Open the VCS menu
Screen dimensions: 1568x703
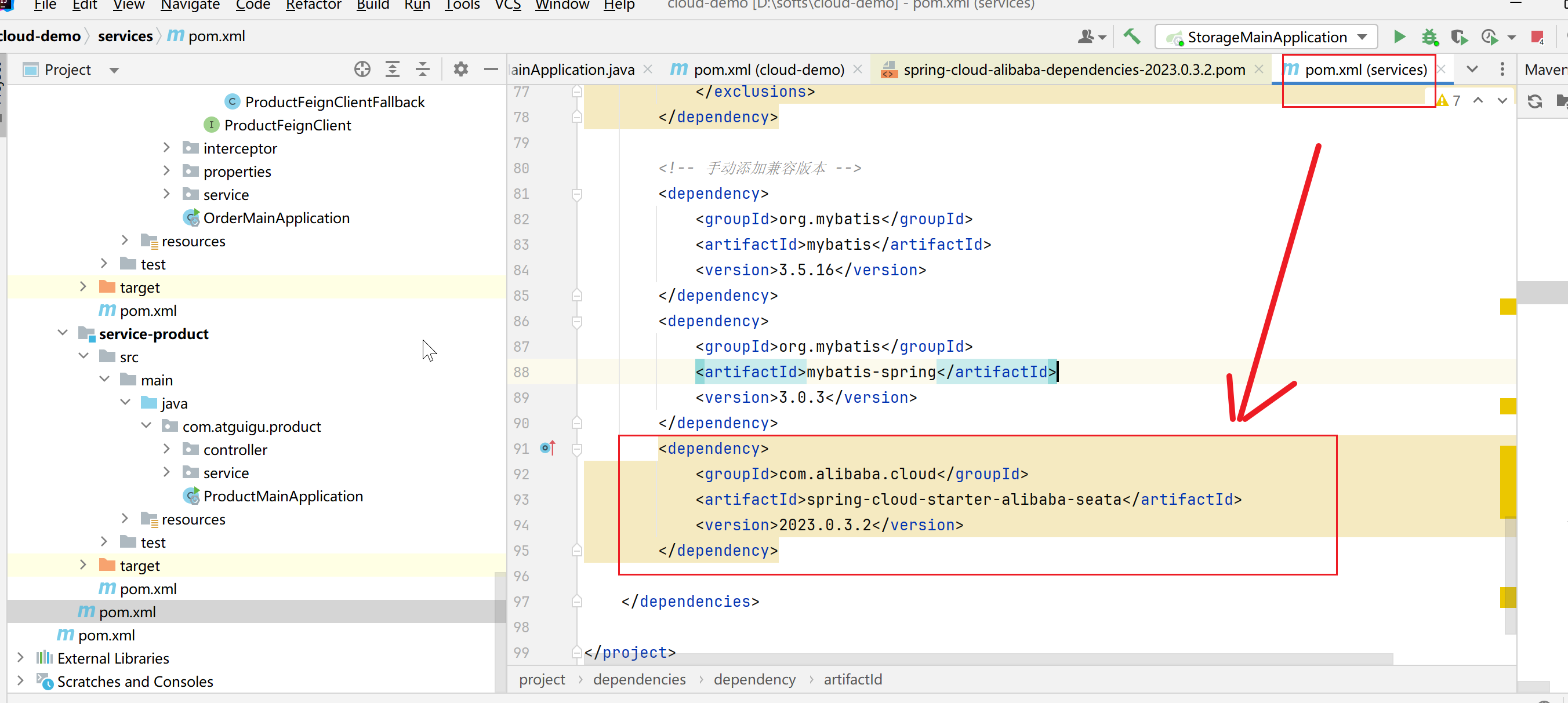[x=507, y=5]
